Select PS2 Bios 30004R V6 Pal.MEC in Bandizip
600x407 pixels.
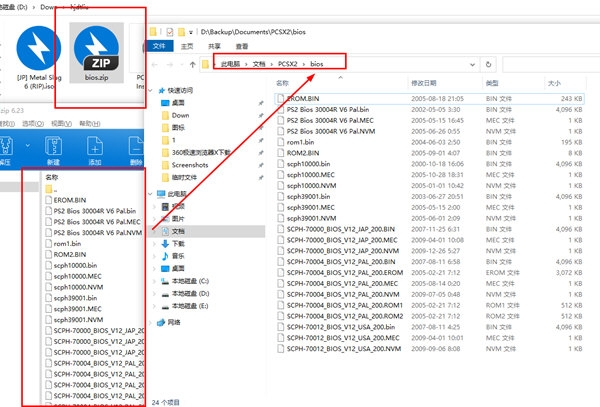[97, 222]
